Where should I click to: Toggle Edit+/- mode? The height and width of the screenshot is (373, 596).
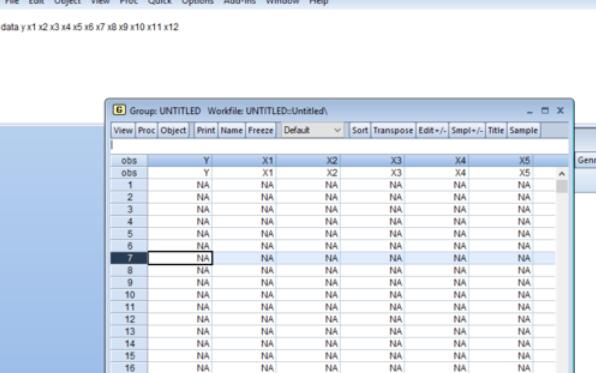pyautogui.click(x=432, y=130)
